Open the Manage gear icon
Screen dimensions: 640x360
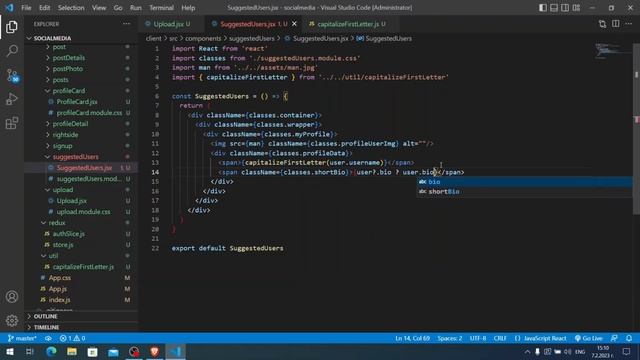[x=12, y=320]
